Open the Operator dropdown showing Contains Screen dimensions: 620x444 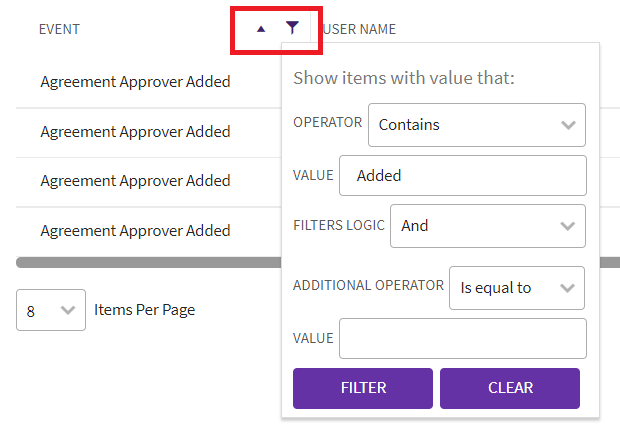click(476, 125)
